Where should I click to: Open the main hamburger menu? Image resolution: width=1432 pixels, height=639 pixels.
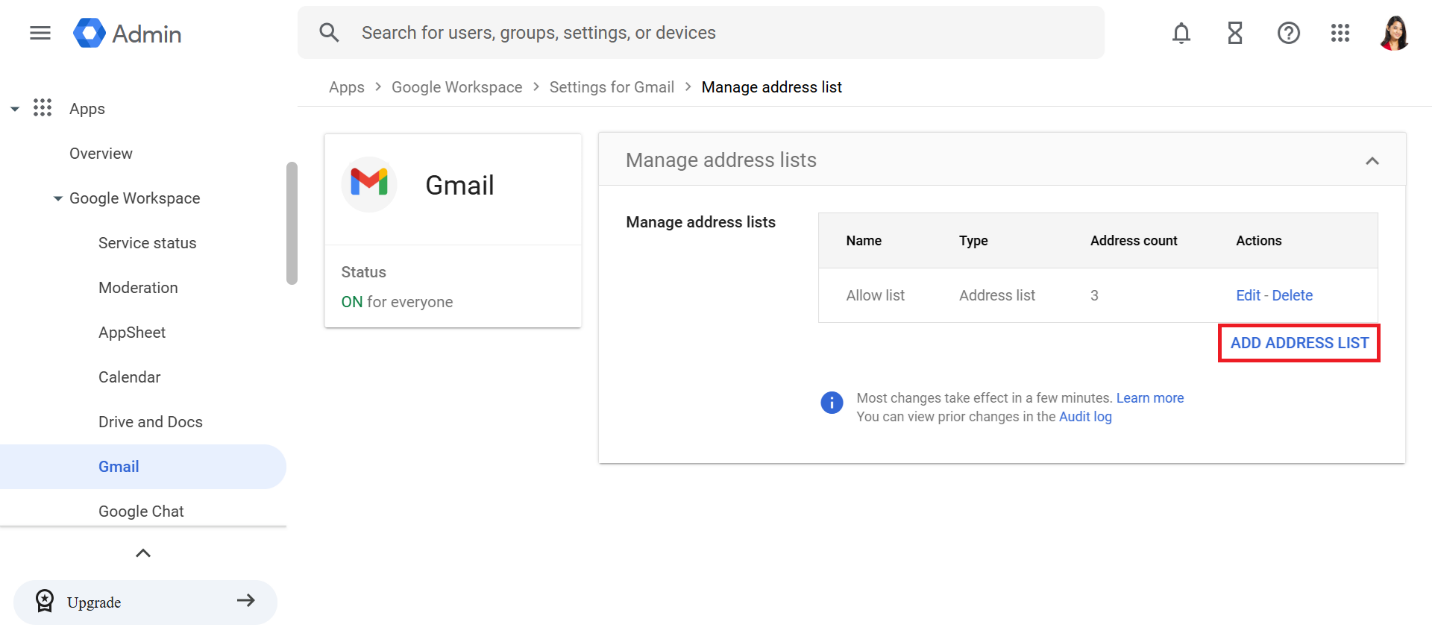point(40,33)
